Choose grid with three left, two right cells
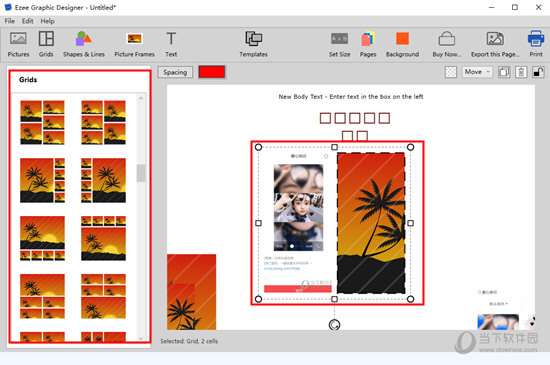550x365 pixels. pos(103,122)
